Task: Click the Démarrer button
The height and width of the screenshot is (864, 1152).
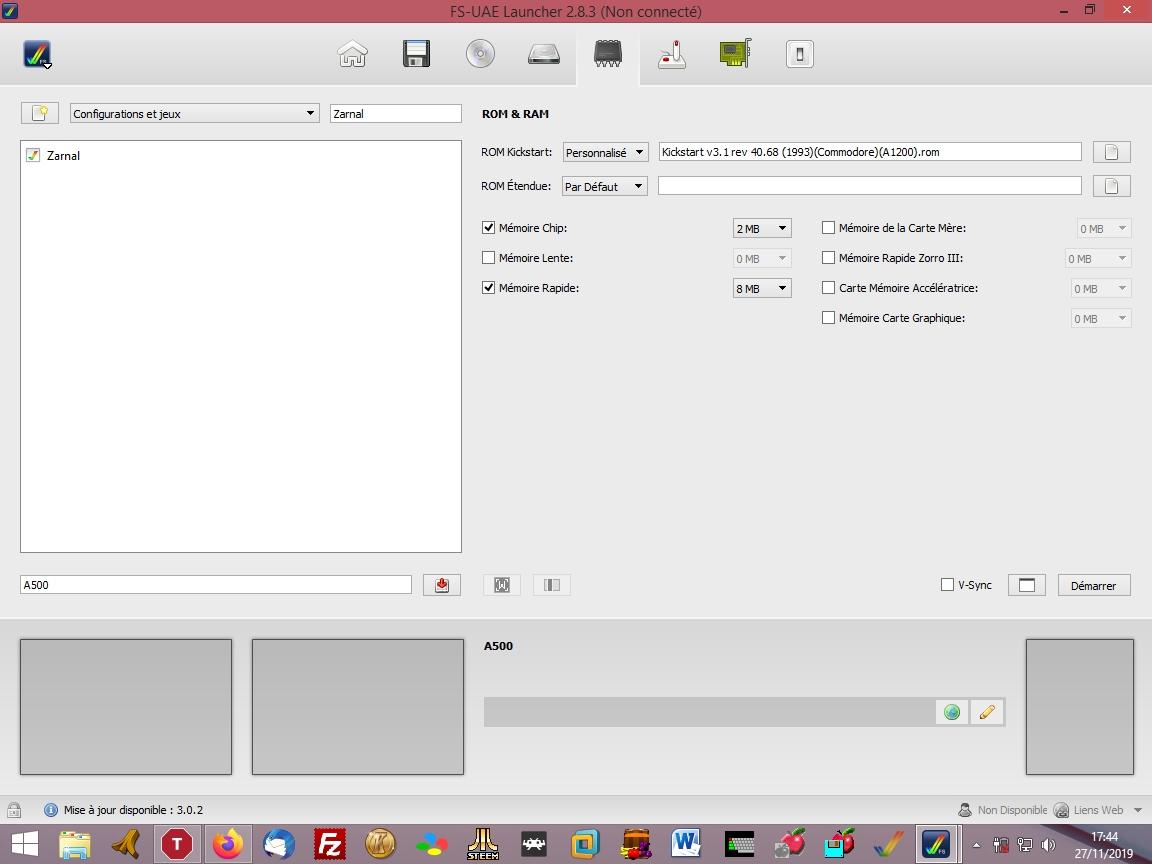Action: pyautogui.click(x=1093, y=585)
